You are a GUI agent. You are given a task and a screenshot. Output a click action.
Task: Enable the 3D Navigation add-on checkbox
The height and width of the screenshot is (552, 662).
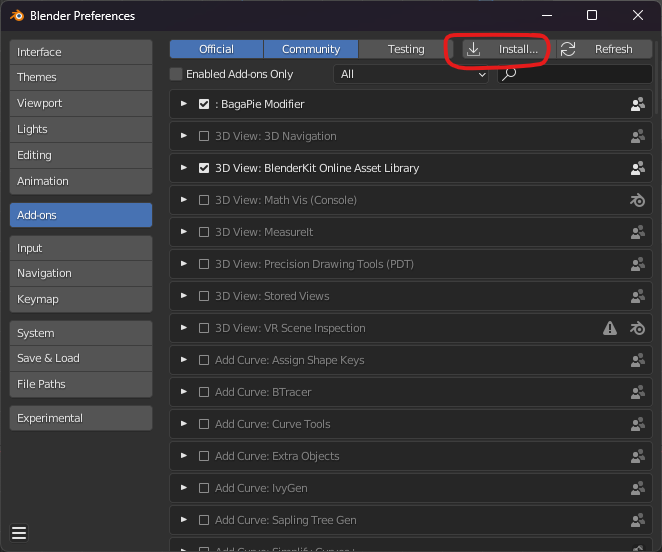(204, 136)
